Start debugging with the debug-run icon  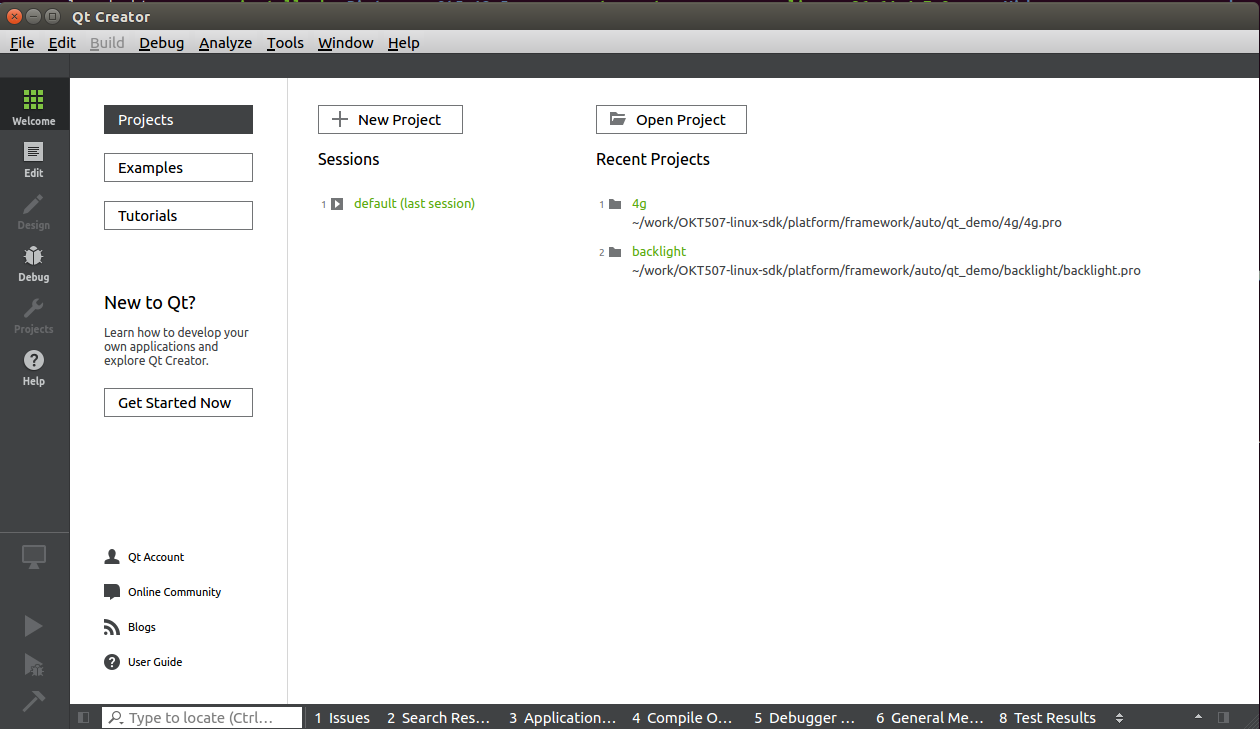pos(33,664)
